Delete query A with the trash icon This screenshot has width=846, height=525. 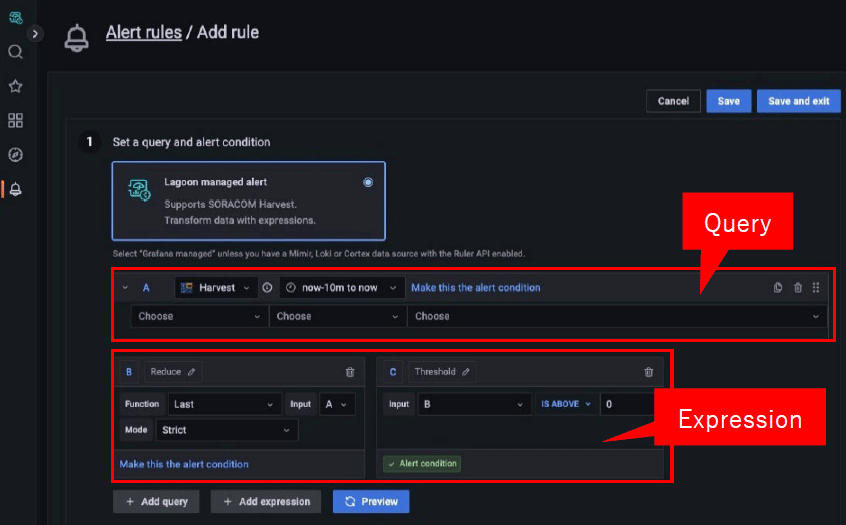797,288
